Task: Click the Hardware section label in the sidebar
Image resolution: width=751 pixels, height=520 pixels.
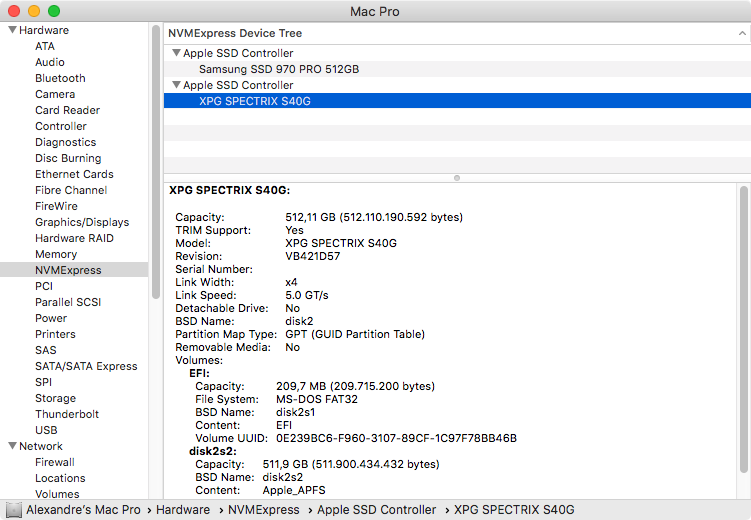Action: [44, 30]
